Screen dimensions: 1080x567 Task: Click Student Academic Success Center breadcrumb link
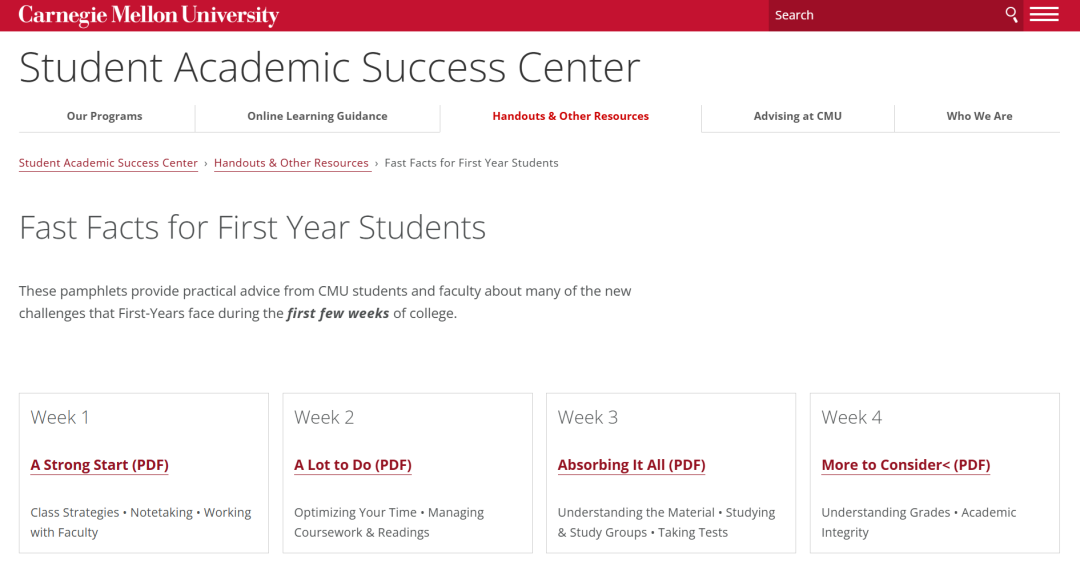tap(108, 163)
